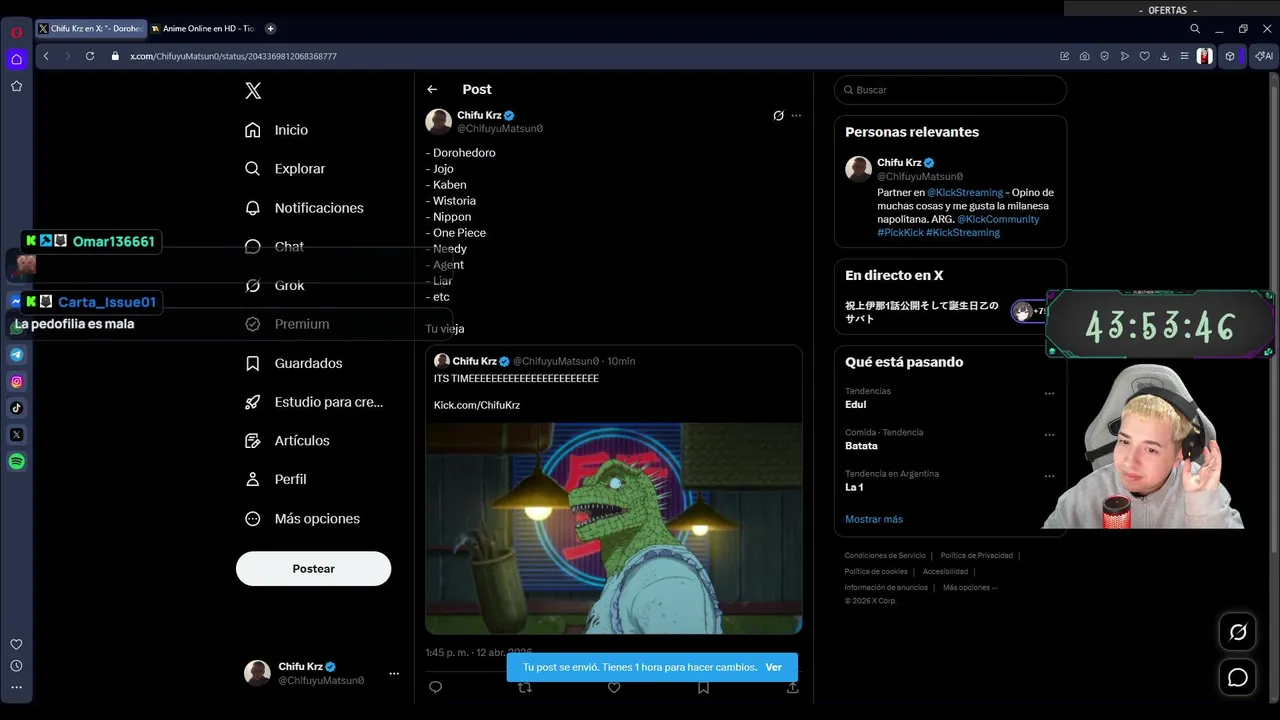This screenshot has width=1280, height=720.
Task: Click the shield privacy protection icon
Action: 1105,56
